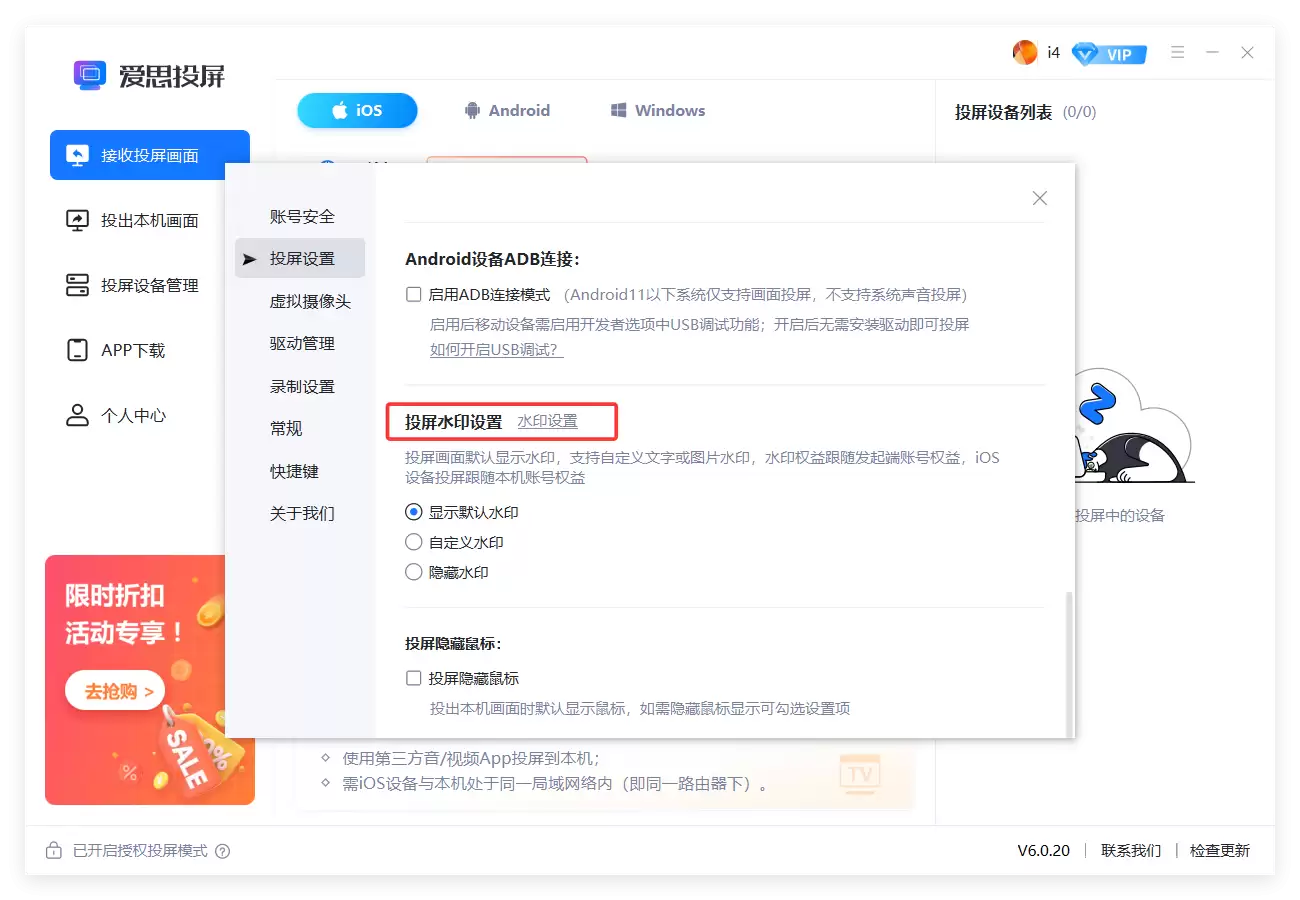Click the help icon beside 已开启授权投屏模式

coord(220,851)
